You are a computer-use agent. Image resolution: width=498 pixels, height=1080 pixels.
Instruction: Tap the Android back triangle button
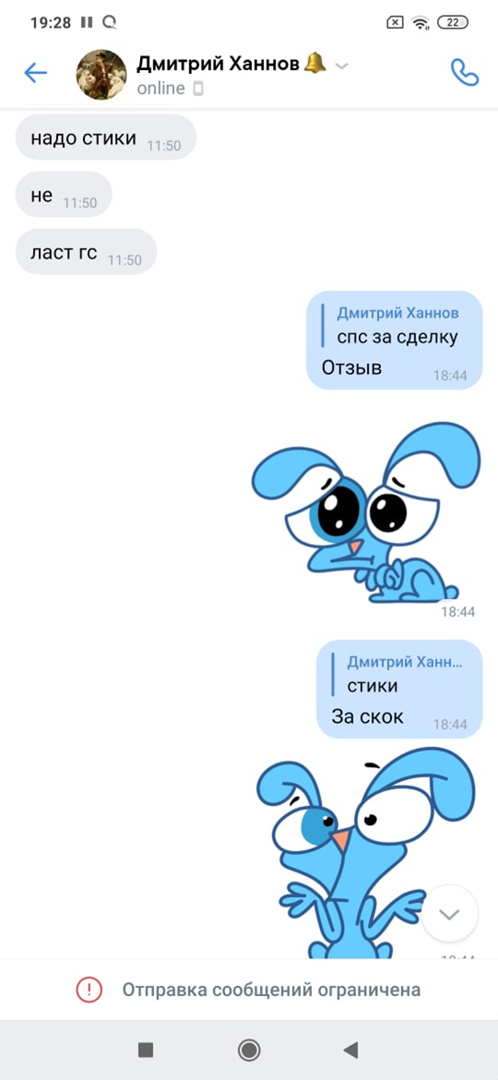pyautogui.click(x=351, y=1050)
